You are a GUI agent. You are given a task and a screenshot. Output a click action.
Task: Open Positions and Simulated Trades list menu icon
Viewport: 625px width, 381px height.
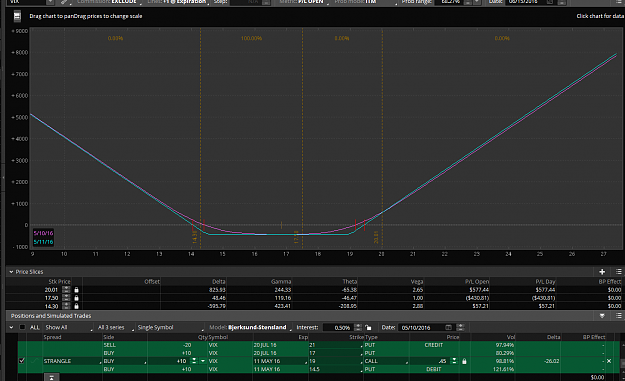(x=619, y=316)
